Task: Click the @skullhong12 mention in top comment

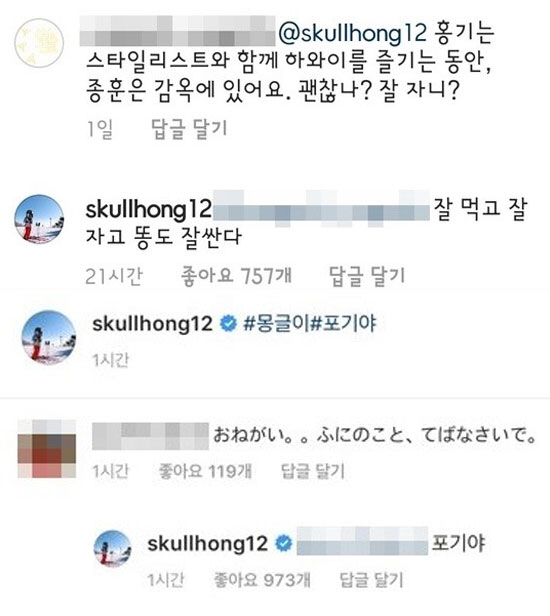Action: (x=353, y=33)
